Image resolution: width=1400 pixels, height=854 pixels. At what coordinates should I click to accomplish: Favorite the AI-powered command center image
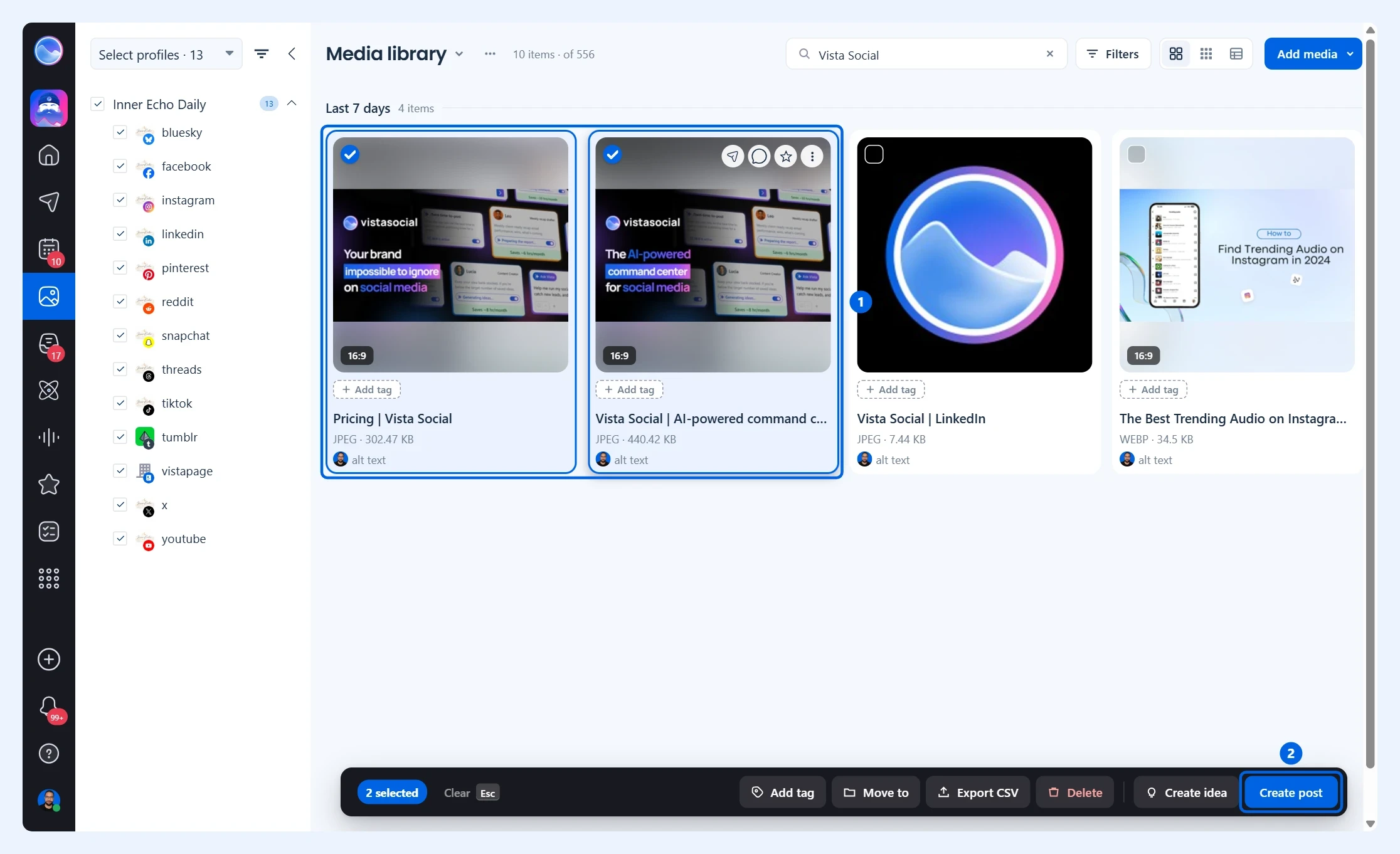(786, 156)
